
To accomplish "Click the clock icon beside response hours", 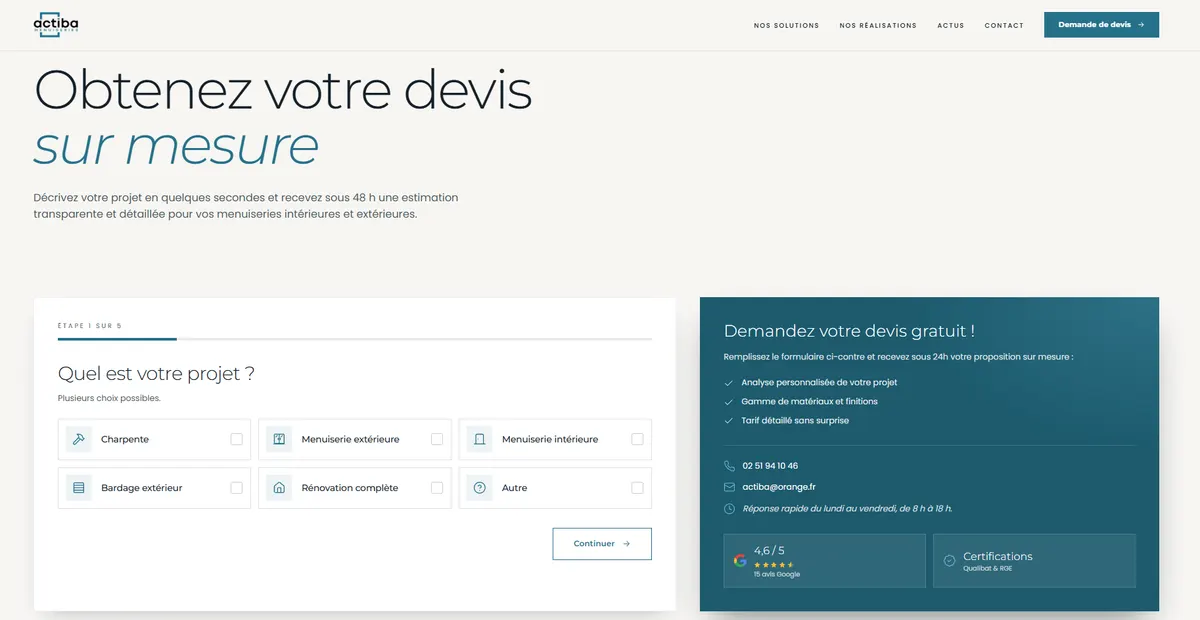I will tap(729, 509).
